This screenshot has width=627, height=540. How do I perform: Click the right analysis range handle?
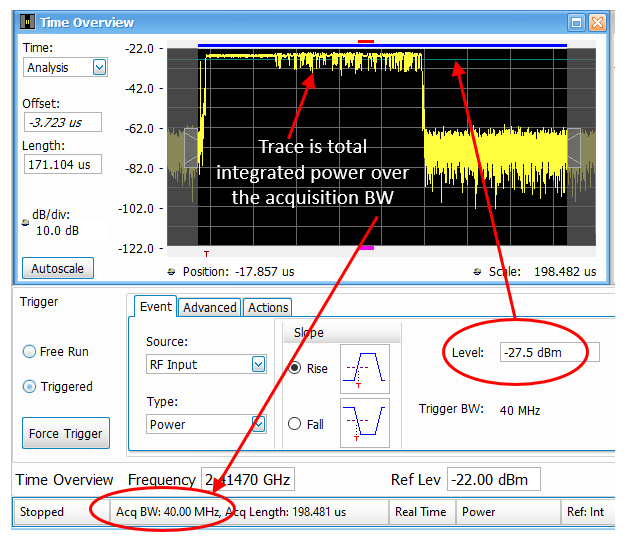574,148
